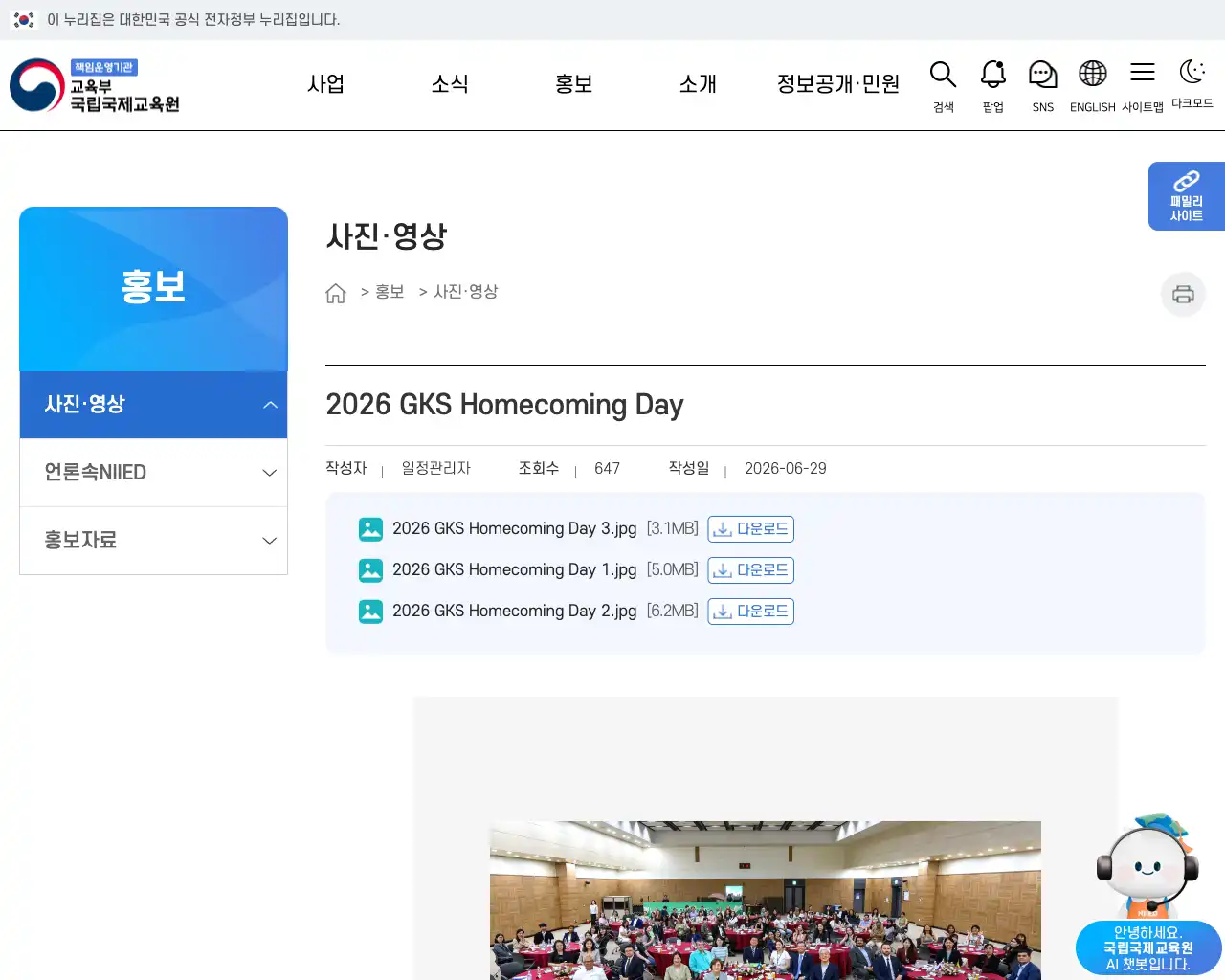Image resolution: width=1225 pixels, height=980 pixels.
Task: Click image icon beside Homecoming Day 2.jpg
Action: click(370, 612)
